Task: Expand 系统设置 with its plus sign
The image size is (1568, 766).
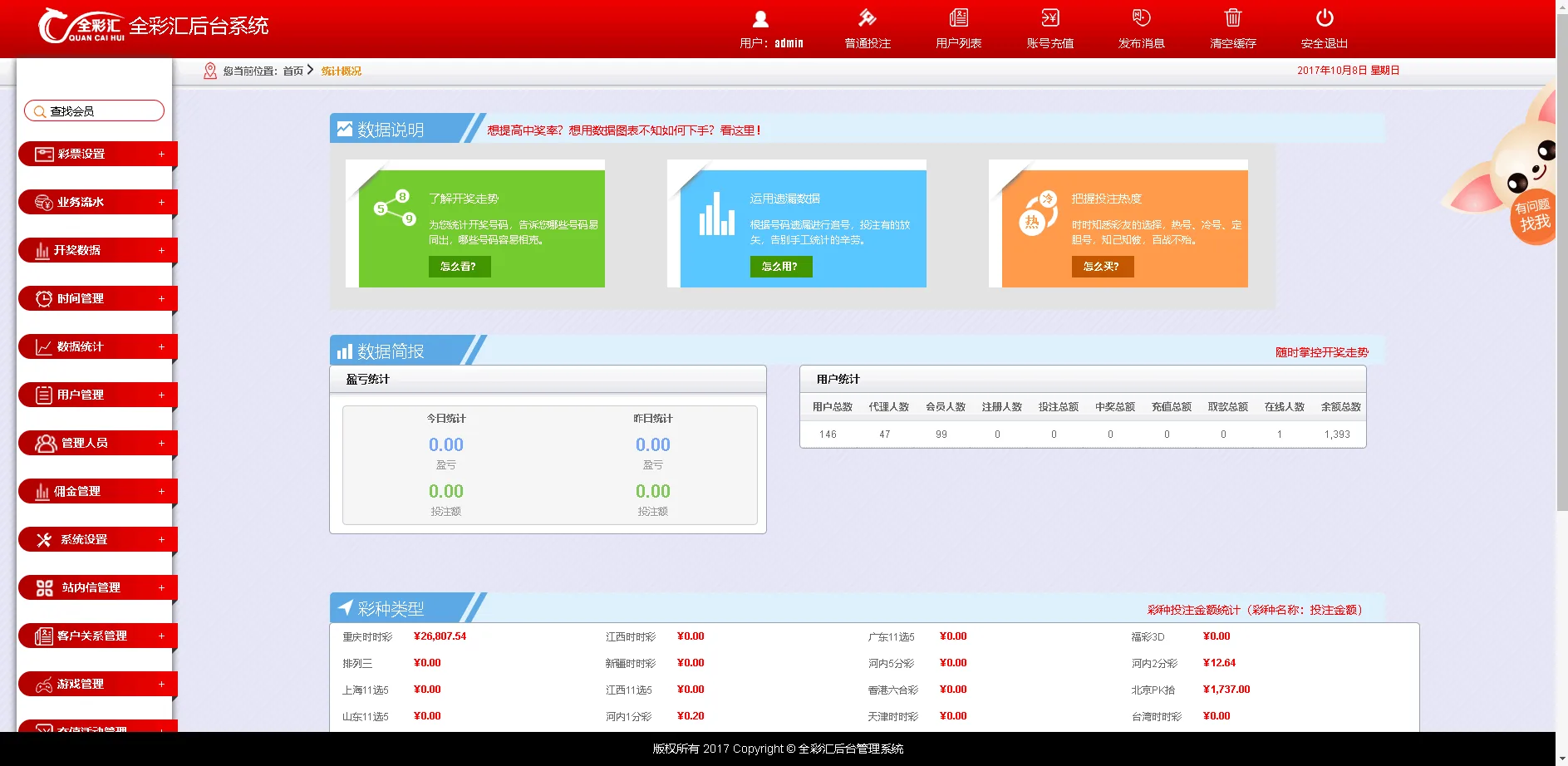Action: pos(161,539)
